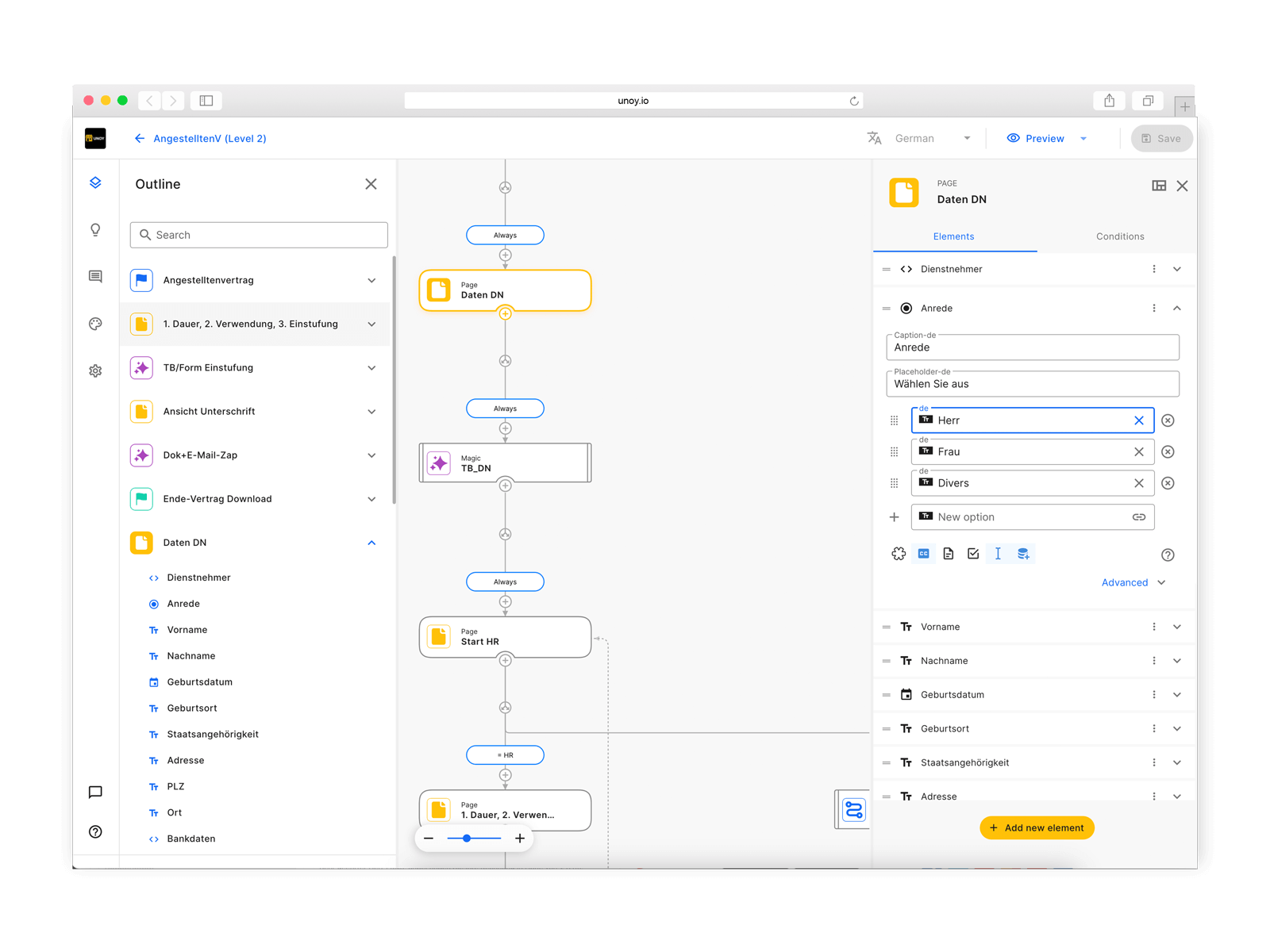This screenshot has width=1270, height=952.
Task: Click the lightbulb icon in left sidebar
Action: (x=95, y=230)
